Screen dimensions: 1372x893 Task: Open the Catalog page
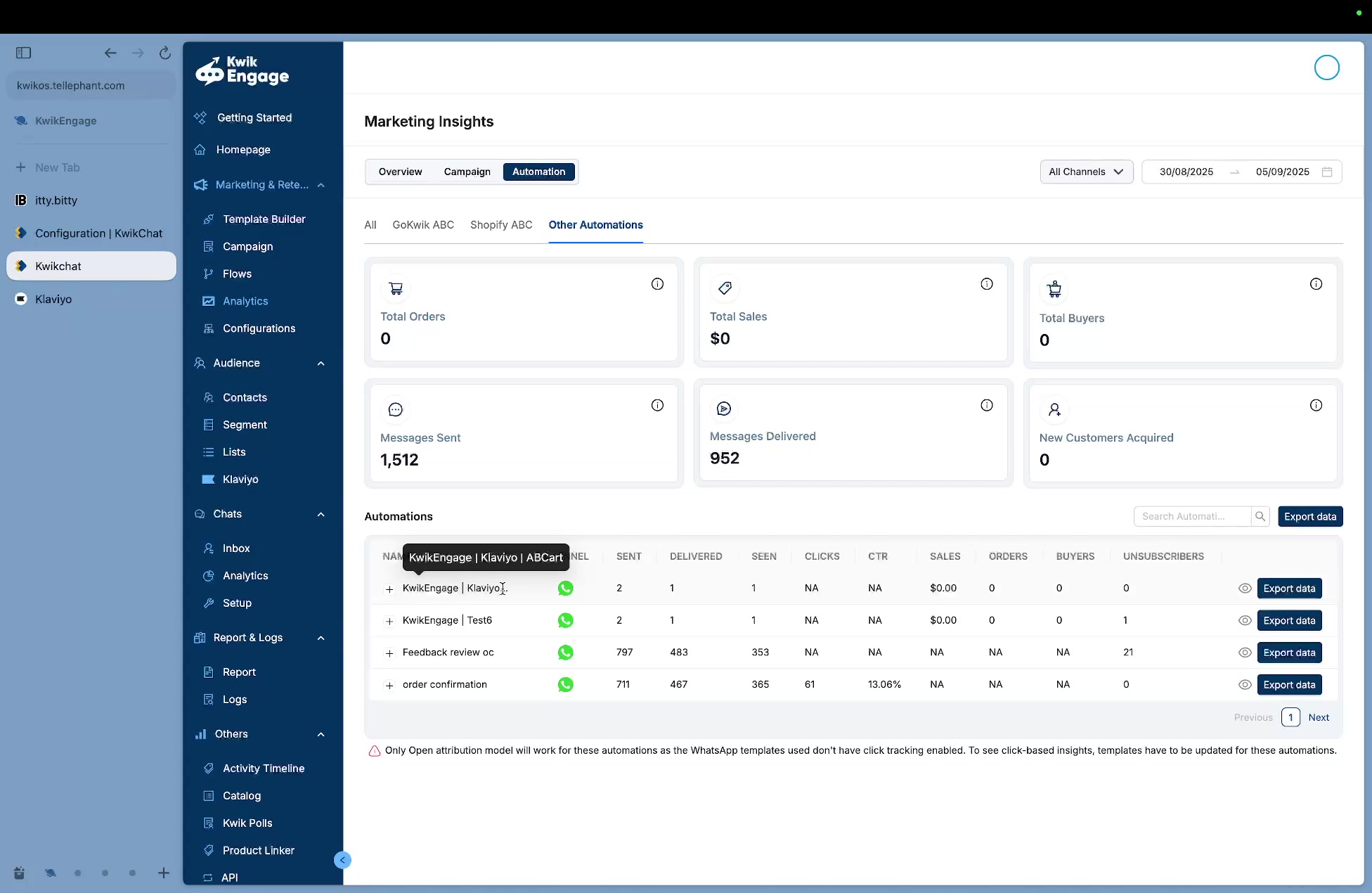(242, 796)
